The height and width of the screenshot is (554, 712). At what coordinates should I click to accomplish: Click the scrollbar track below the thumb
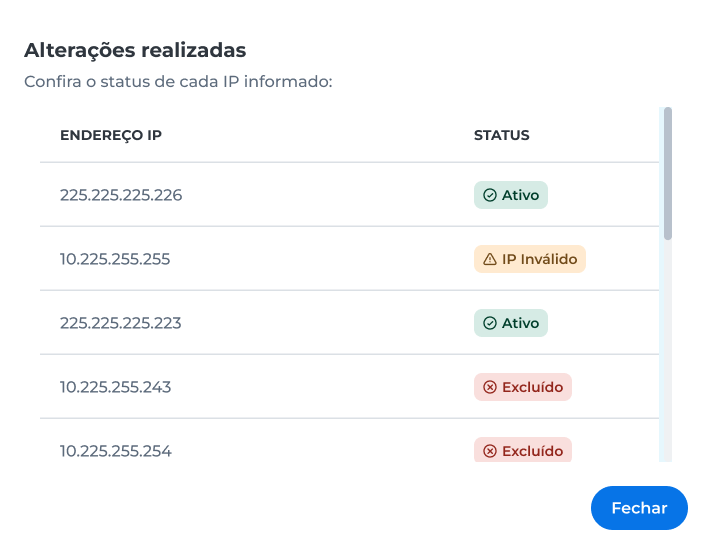(x=668, y=351)
